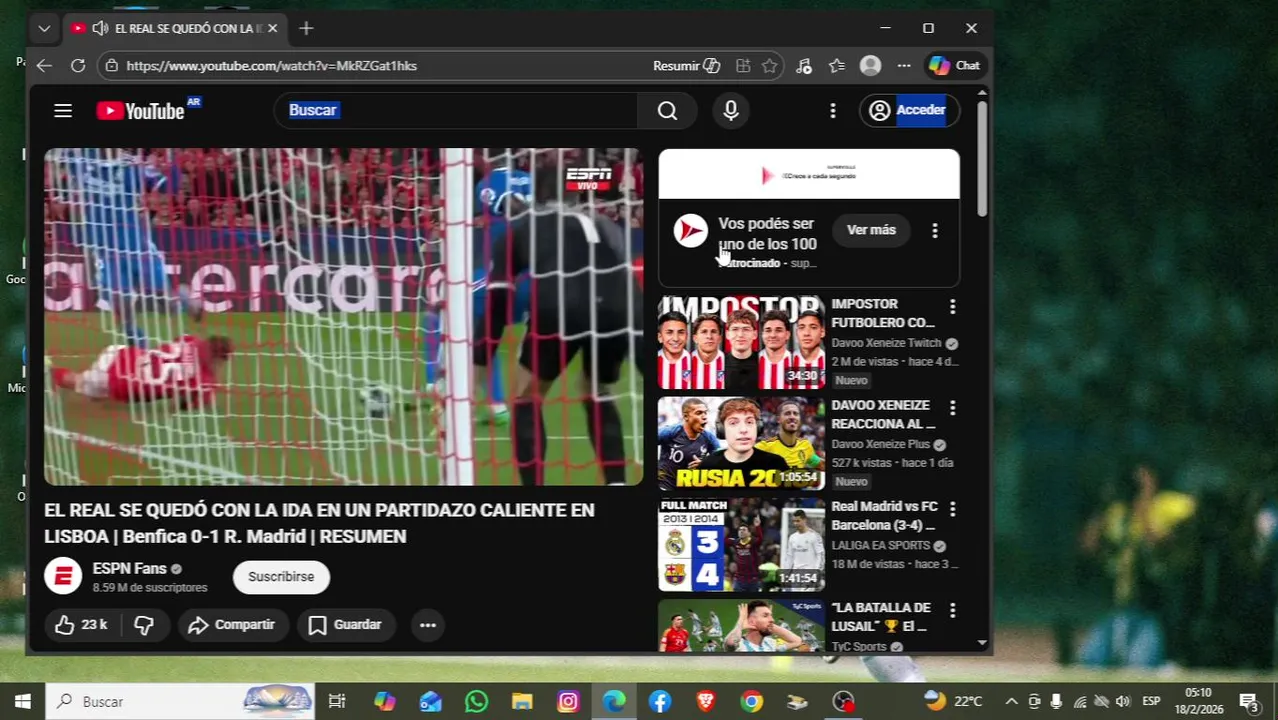Click the YouTube search magnifier button
Image resolution: width=1278 pixels, height=720 pixels.
click(x=667, y=111)
